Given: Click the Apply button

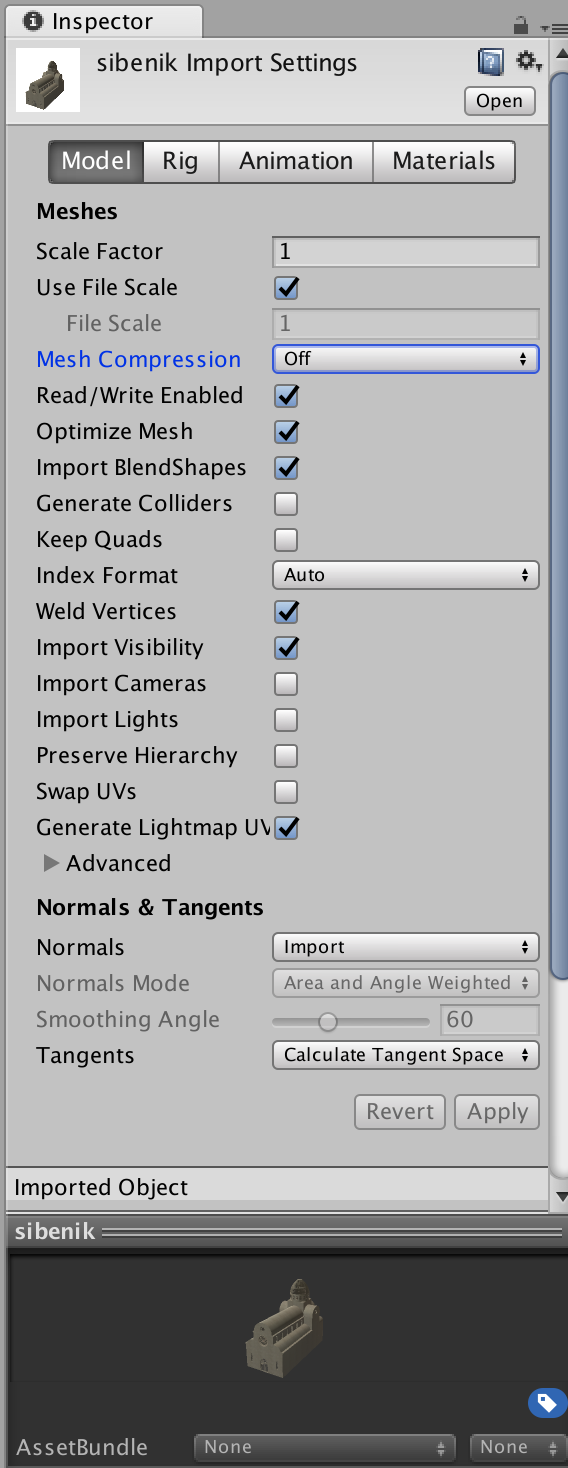Looking at the screenshot, I should coord(497,1112).
